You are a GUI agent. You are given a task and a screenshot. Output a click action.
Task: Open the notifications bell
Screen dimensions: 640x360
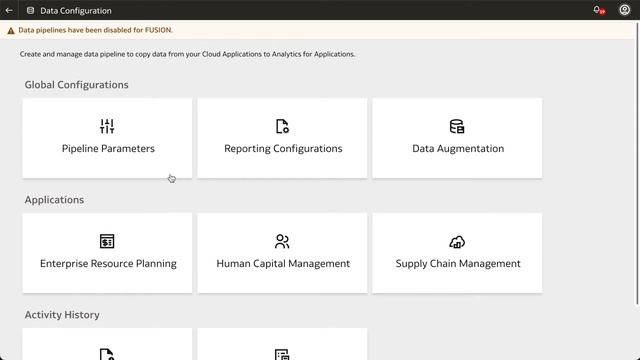coord(598,10)
